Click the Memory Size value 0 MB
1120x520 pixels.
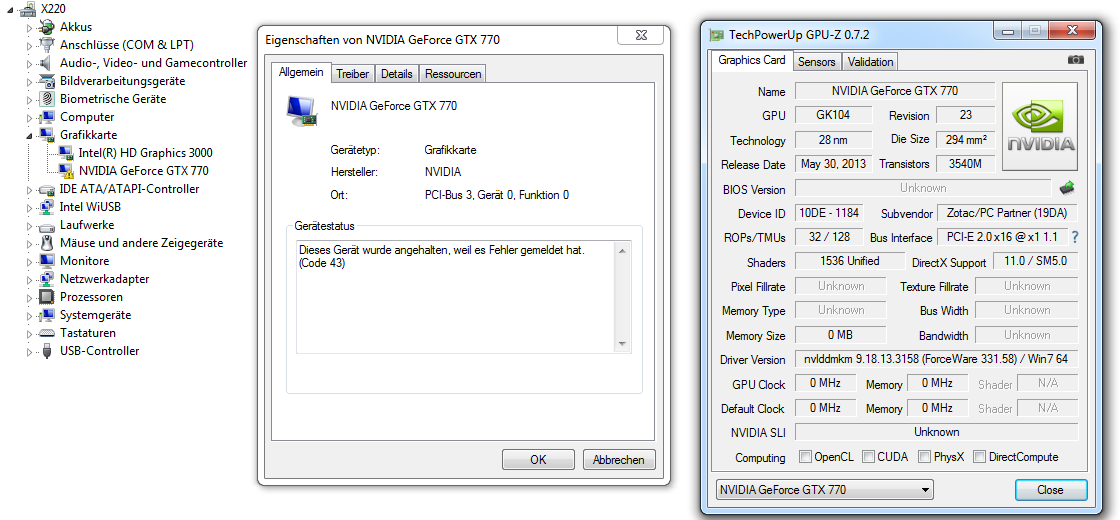pyautogui.click(x=841, y=334)
